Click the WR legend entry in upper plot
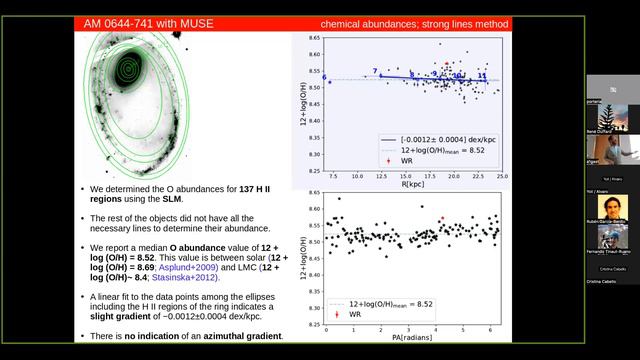This screenshot has height=360, width=640. pyautogui.click(x=399, y=161)
